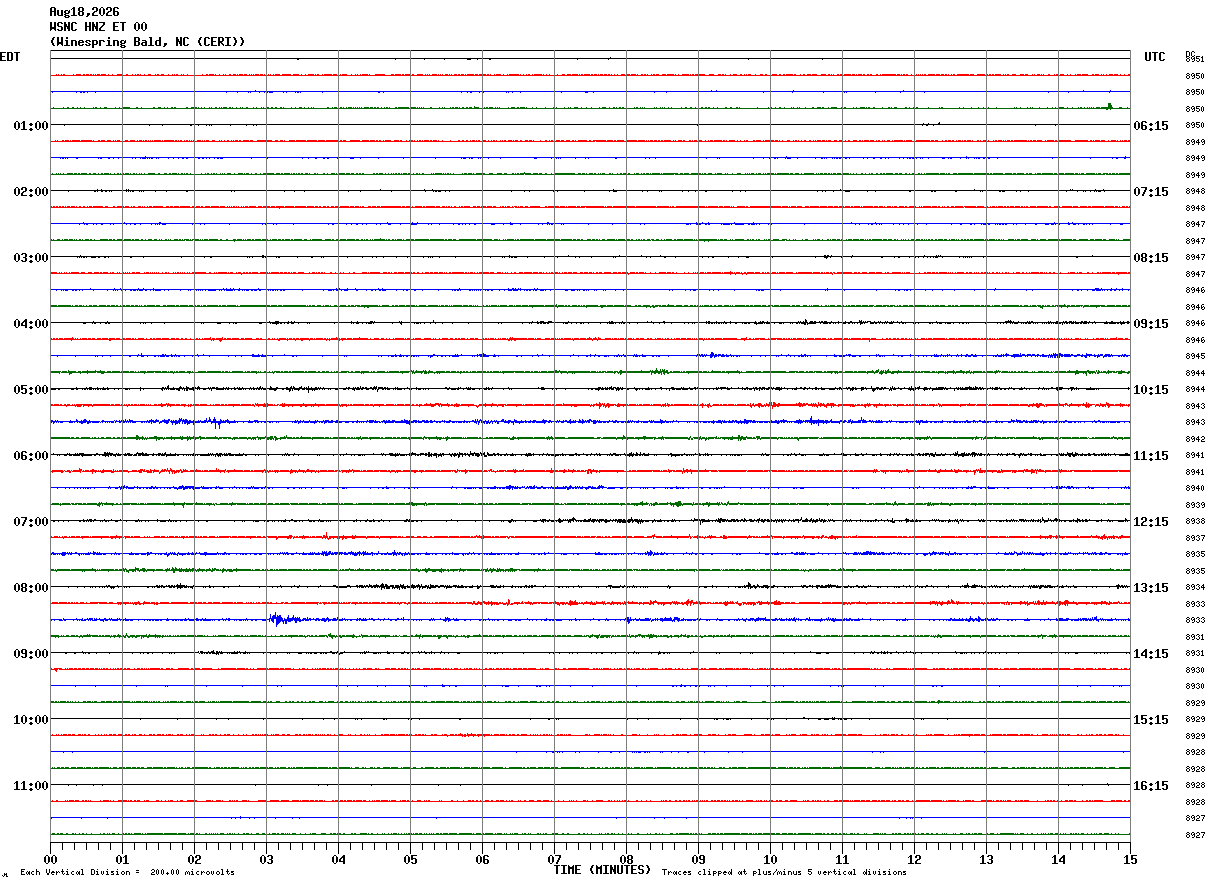The image size is (1210, 886).
Task: Click the Aug18,2026 date header
Action: (x=84, y=12)
